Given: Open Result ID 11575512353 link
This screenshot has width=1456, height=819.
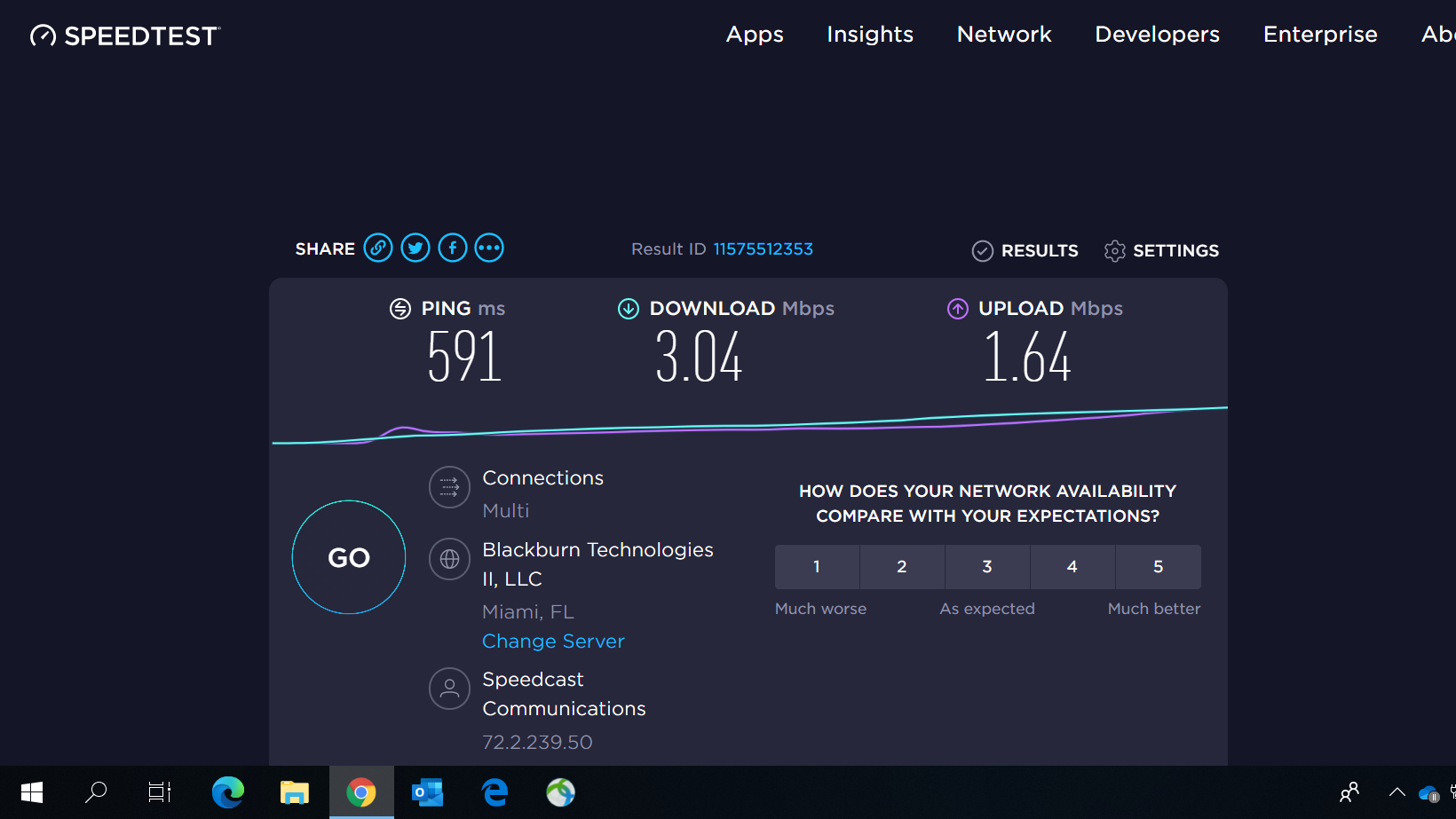Looking at the screenshot, I should 764,249.
